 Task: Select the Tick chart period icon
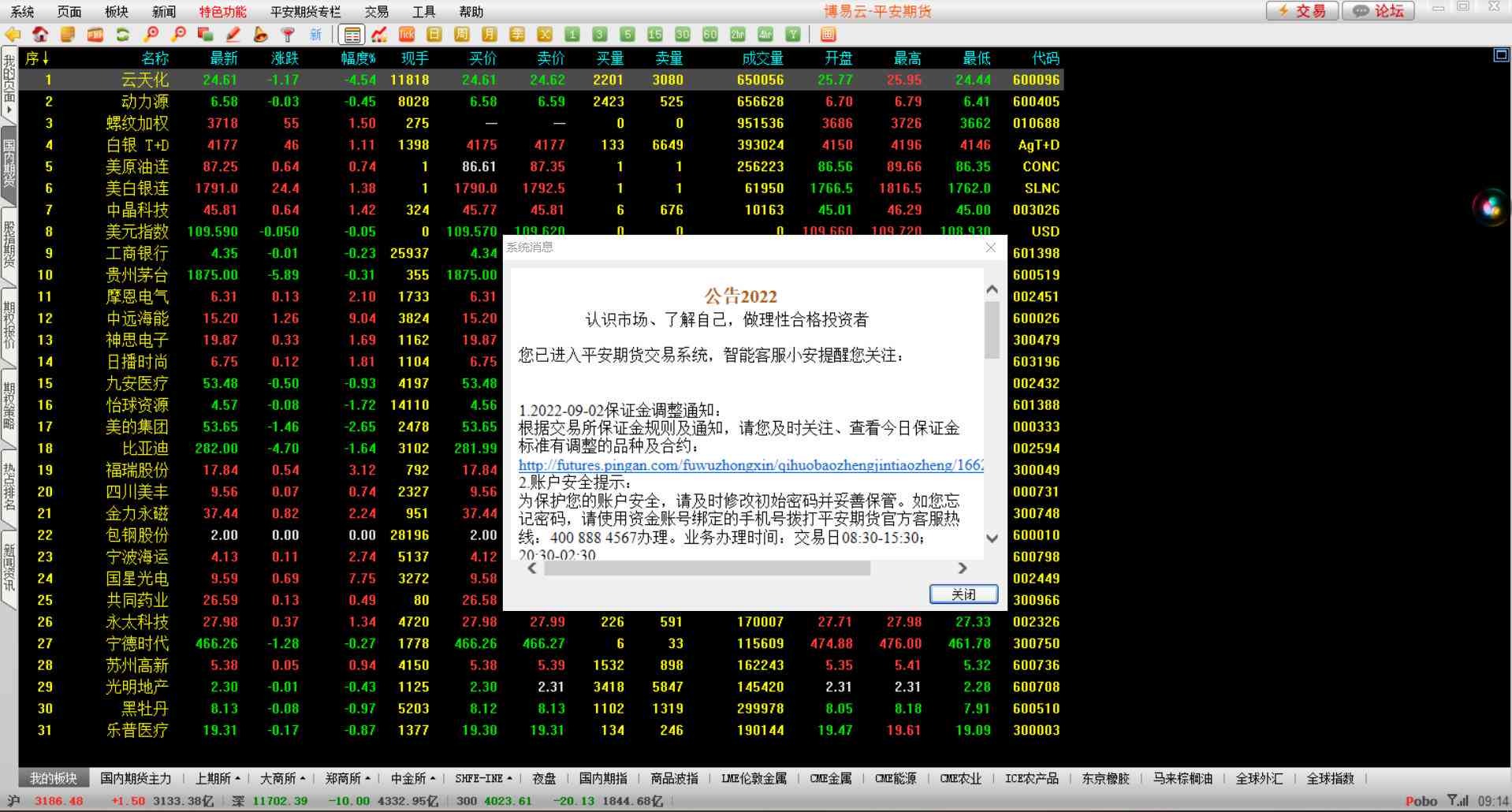[x=407, y=35]
